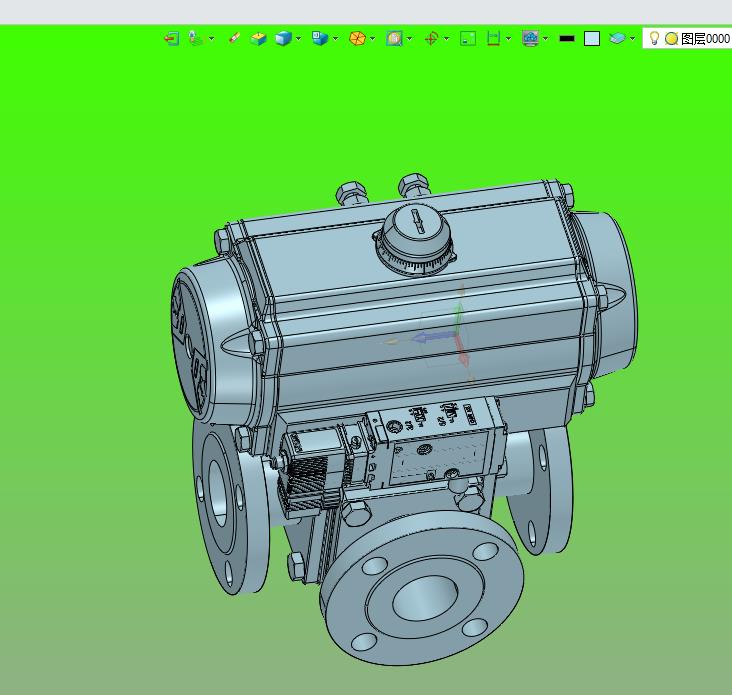Click the yellow-top box icon

point(258,38)
